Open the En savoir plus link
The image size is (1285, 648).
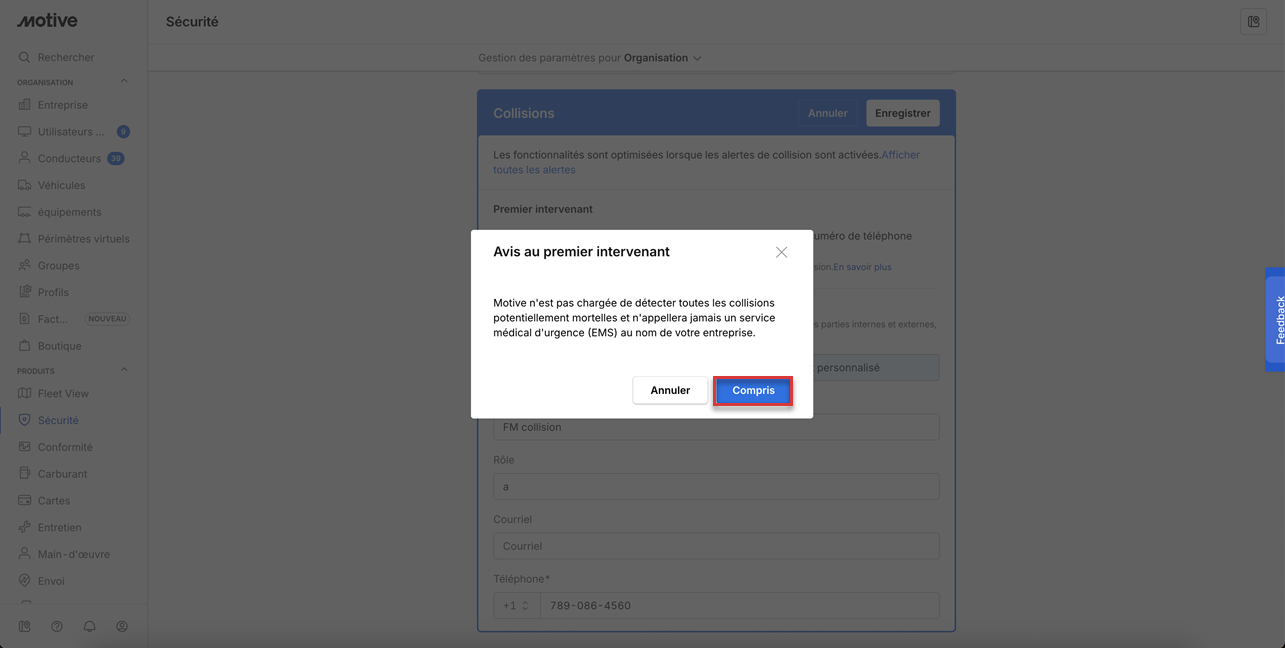pyautogui.click(x=862, y=267)
